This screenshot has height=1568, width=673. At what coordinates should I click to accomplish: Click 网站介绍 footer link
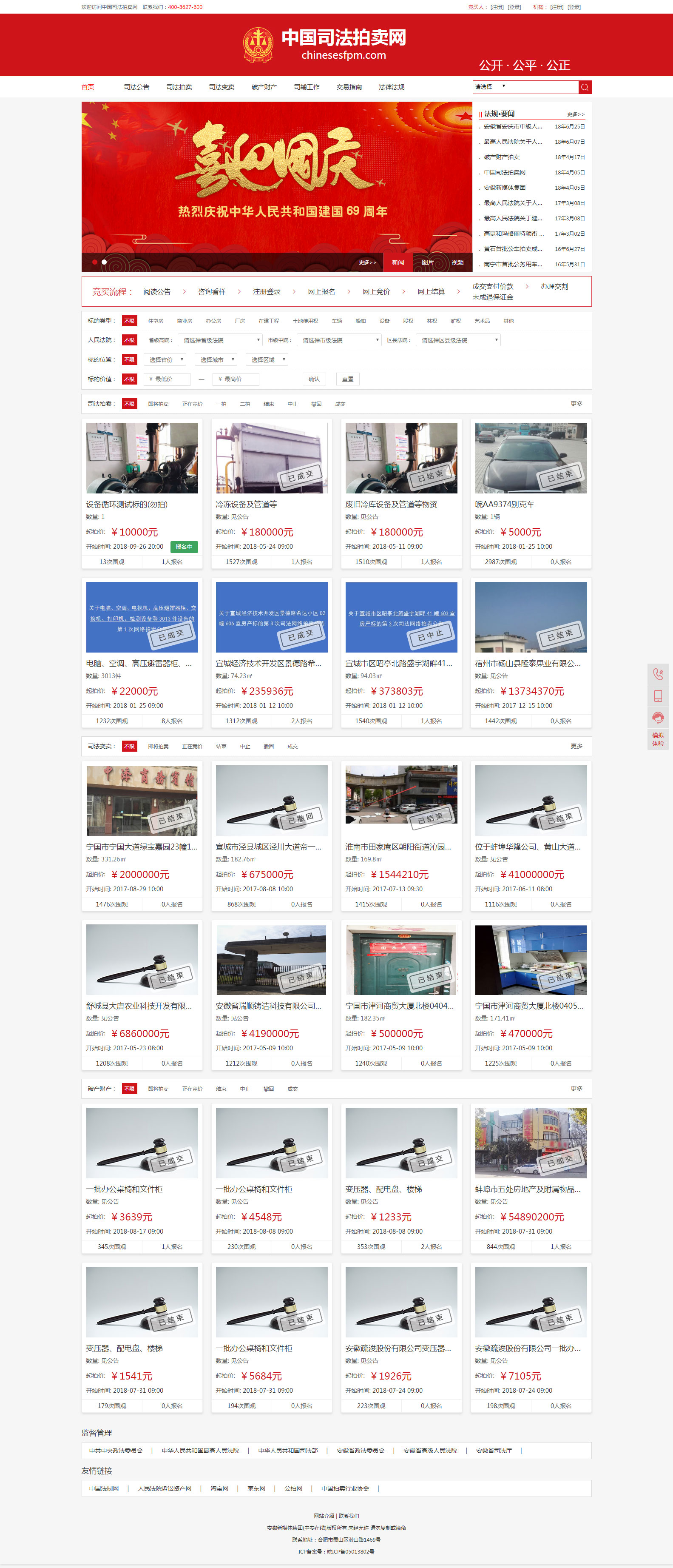coord(324,1516)
